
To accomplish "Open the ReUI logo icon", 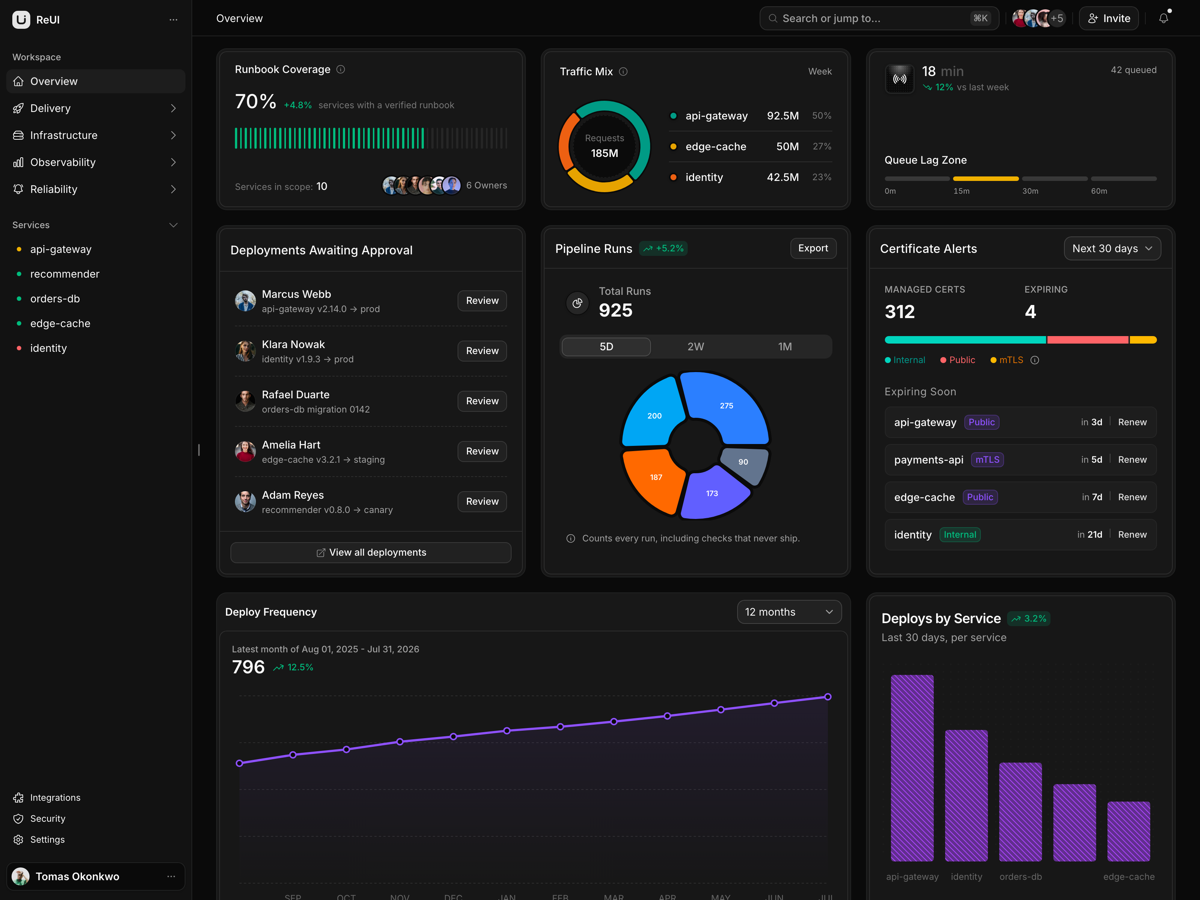I will tap(21, 19).
